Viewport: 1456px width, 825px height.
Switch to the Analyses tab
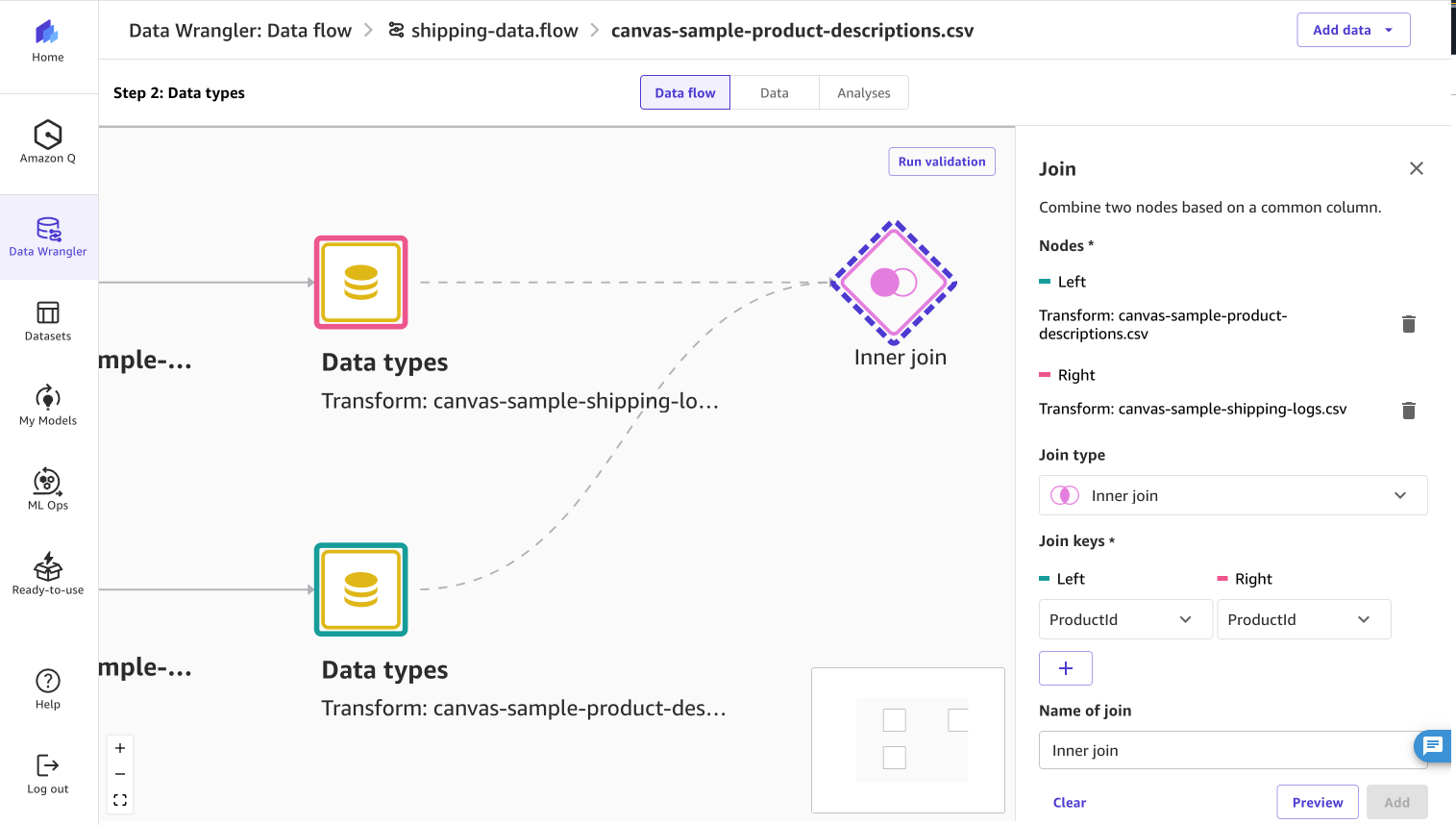[x=863, y=92]
